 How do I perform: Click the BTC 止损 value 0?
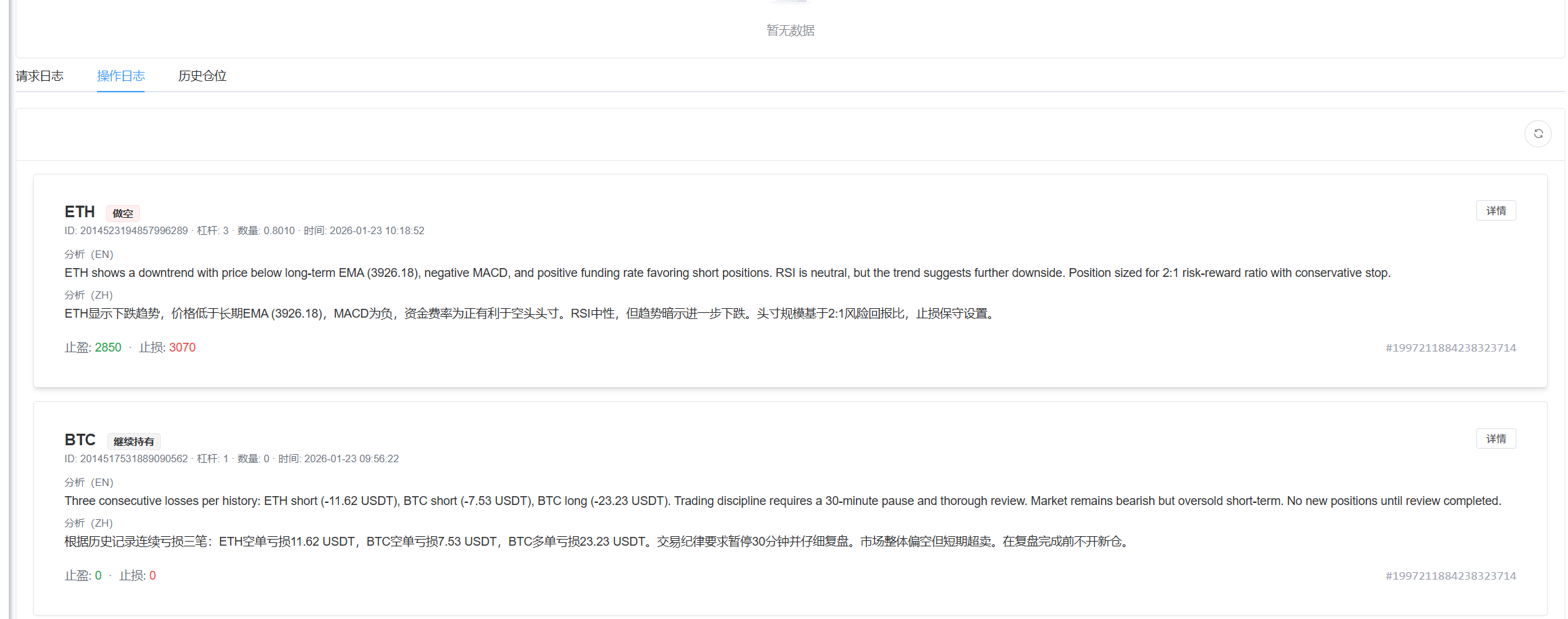click(153, 576)
